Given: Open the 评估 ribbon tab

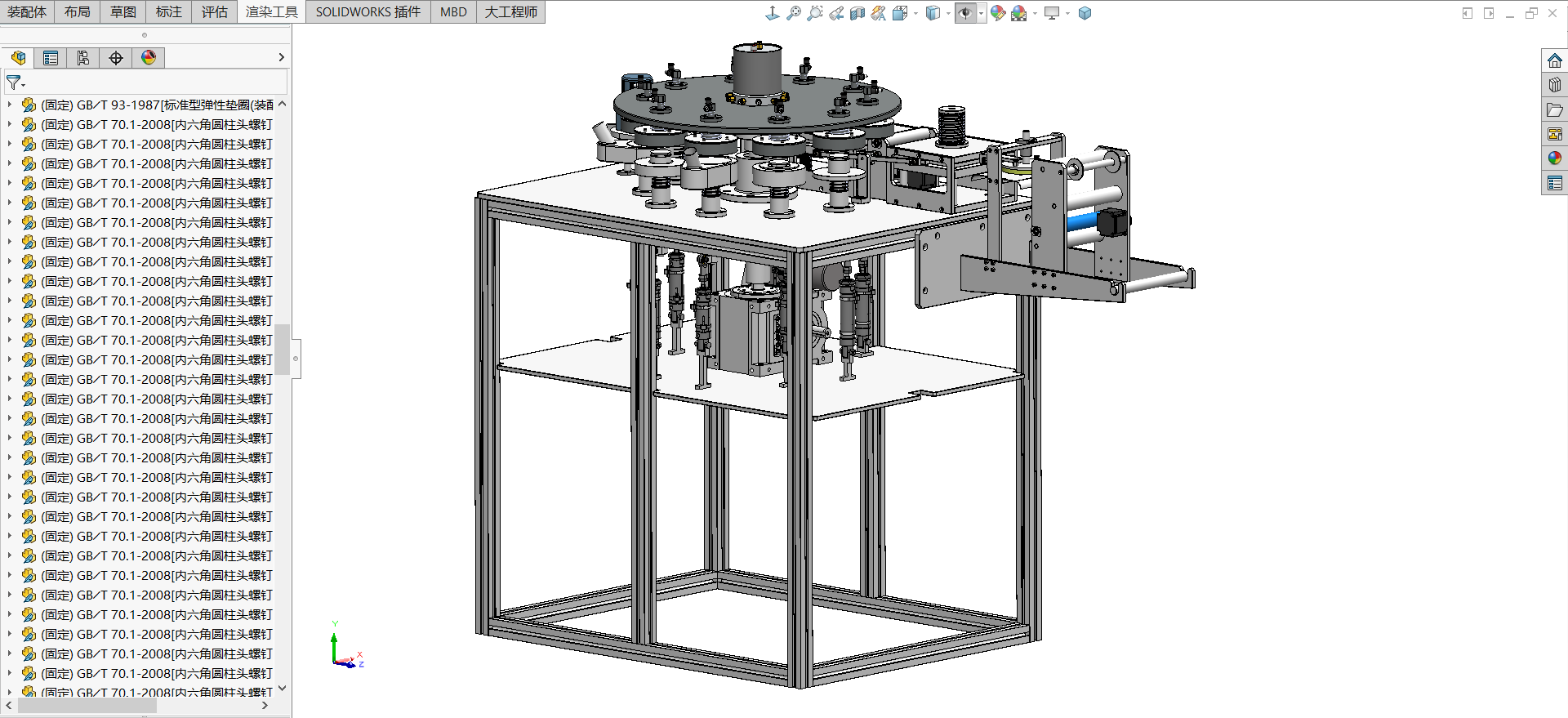Looking at the screenshot, I should click(x=215, y=11).
